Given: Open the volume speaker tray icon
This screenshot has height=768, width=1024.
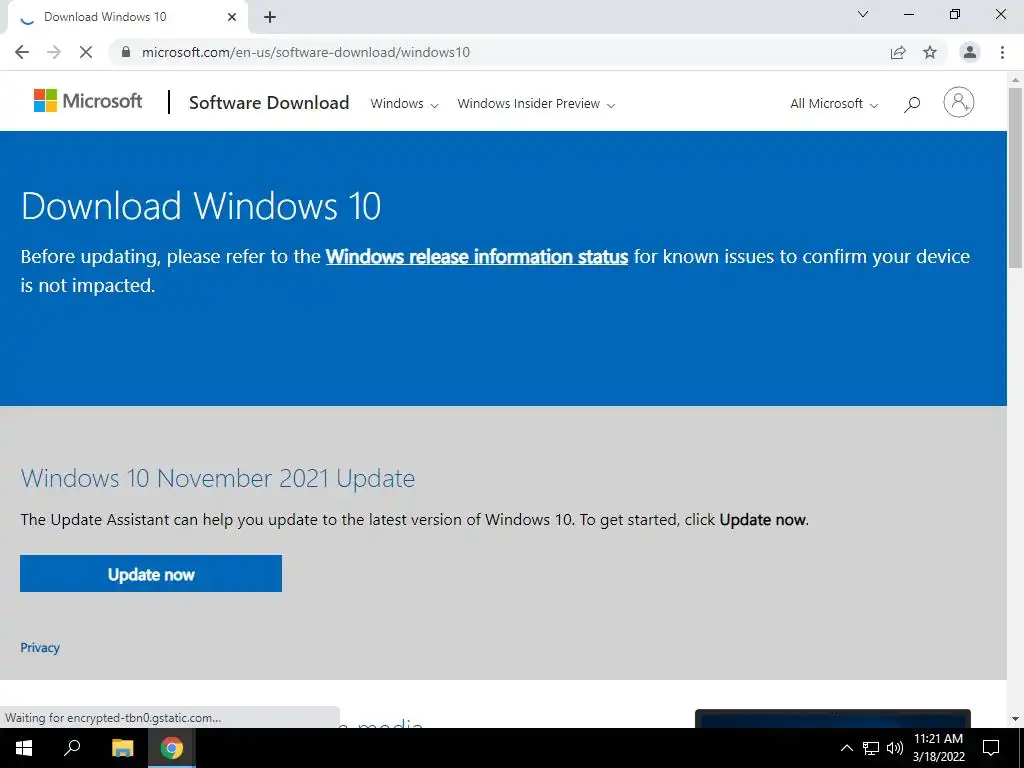Looking at the screenshot, I should 895,748.
